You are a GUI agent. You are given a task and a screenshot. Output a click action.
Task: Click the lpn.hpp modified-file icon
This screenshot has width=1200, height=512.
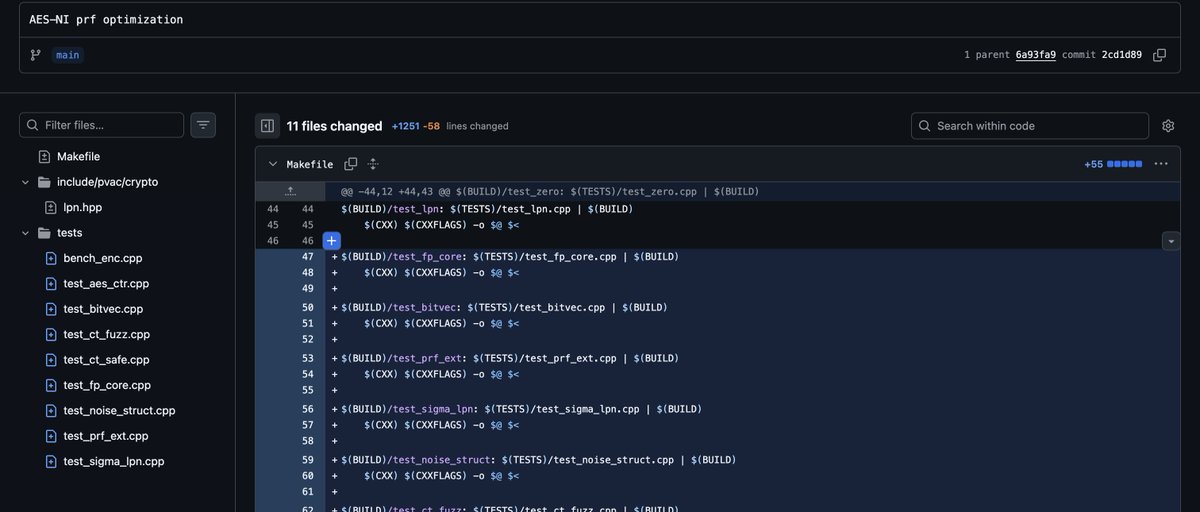point(51,208)
